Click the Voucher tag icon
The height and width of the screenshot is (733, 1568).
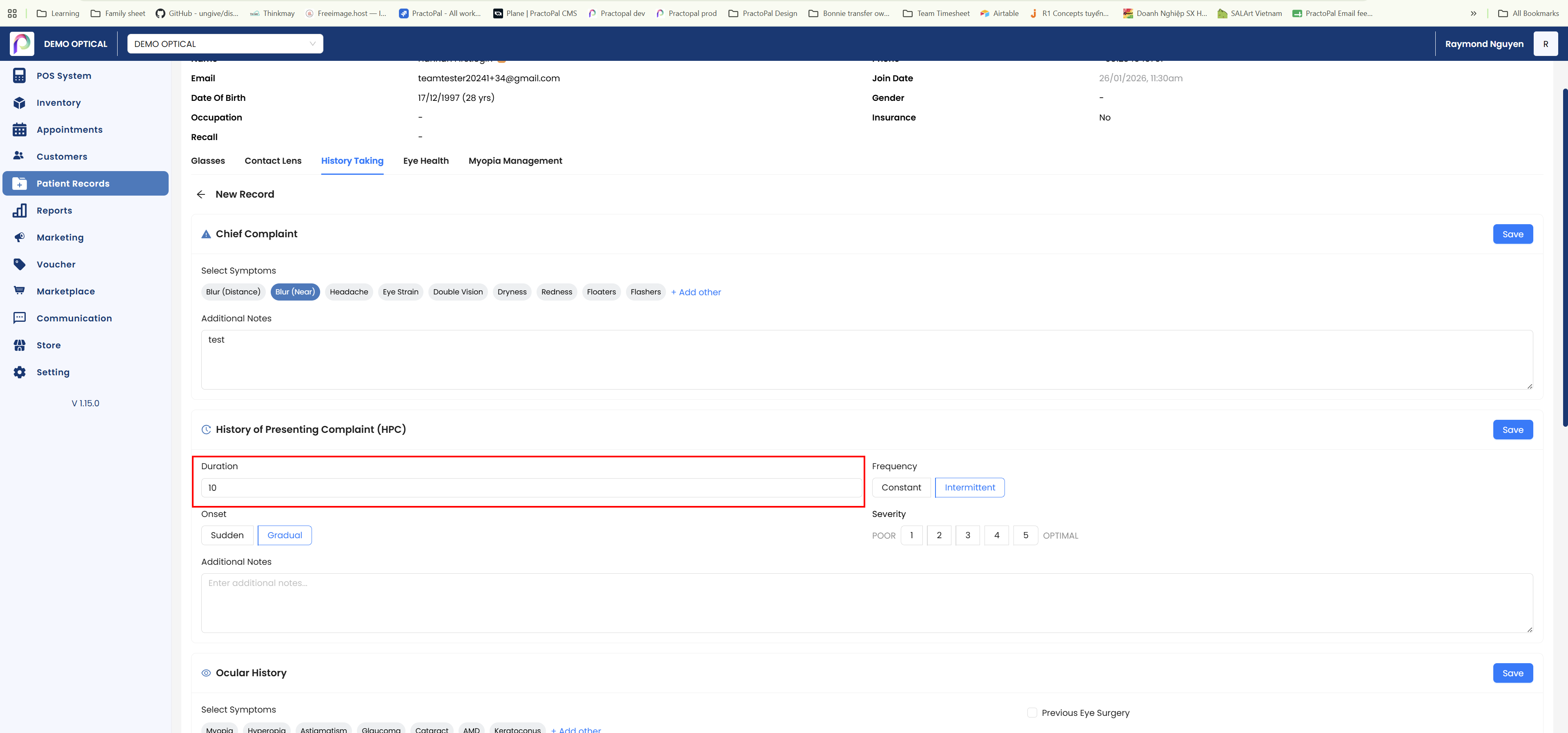pyautogui.click(x=20, y=264)
